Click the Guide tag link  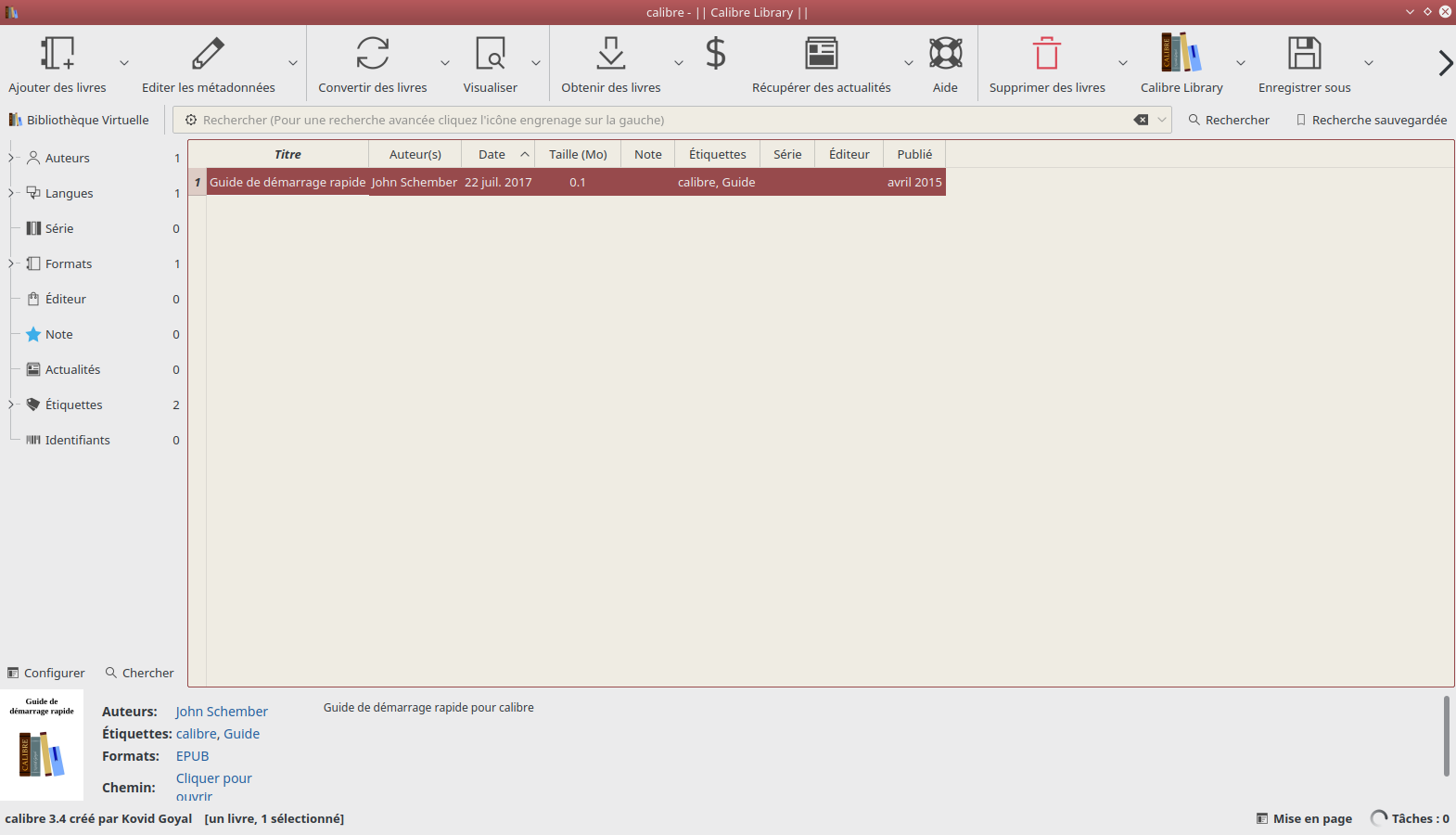pos(241,734)
